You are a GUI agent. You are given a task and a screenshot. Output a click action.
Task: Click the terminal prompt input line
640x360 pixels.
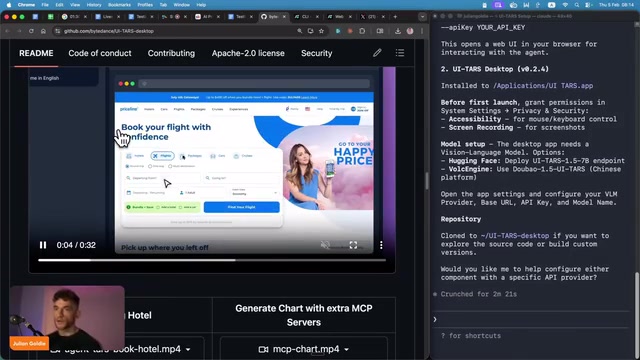pyautogui.click(x=531, y=319)
